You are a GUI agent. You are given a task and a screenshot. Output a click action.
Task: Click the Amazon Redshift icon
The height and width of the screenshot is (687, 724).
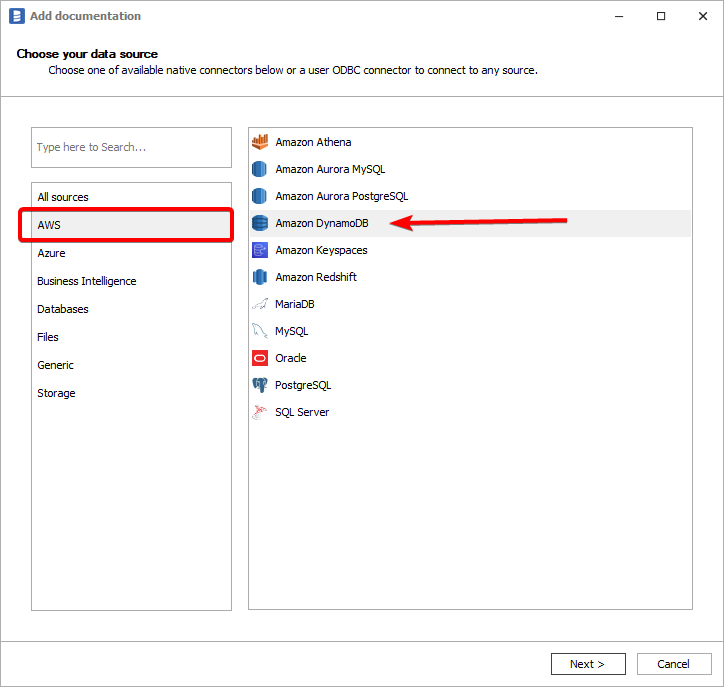(260, 277)
